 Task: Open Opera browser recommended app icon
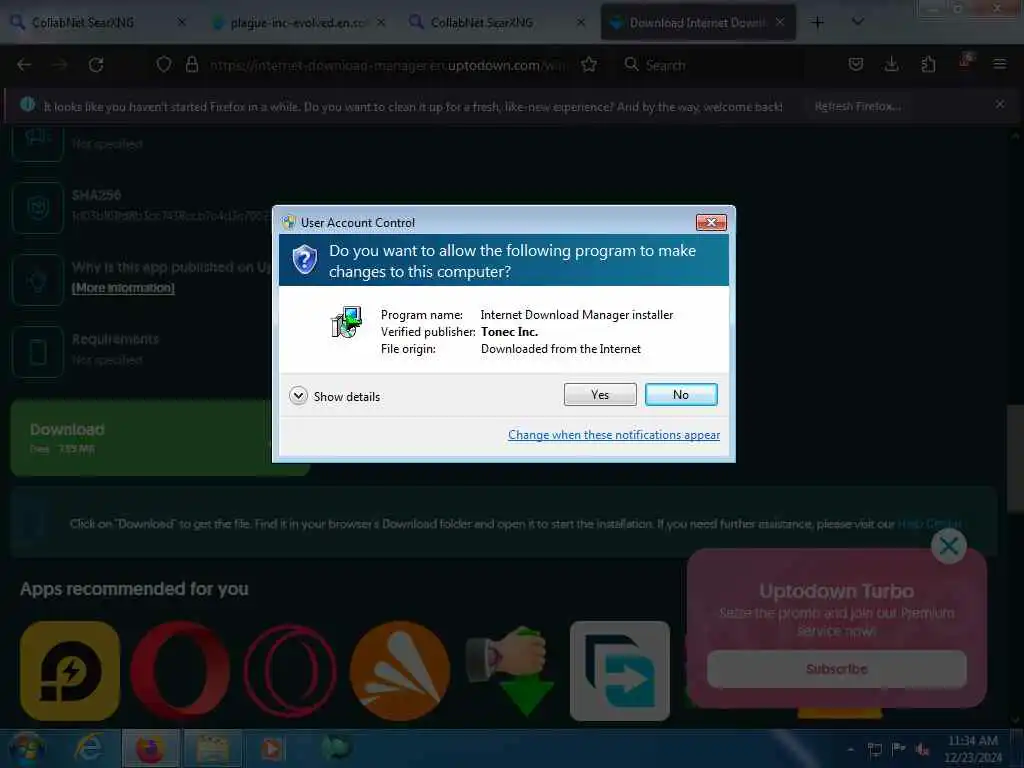tap(180, 671)
